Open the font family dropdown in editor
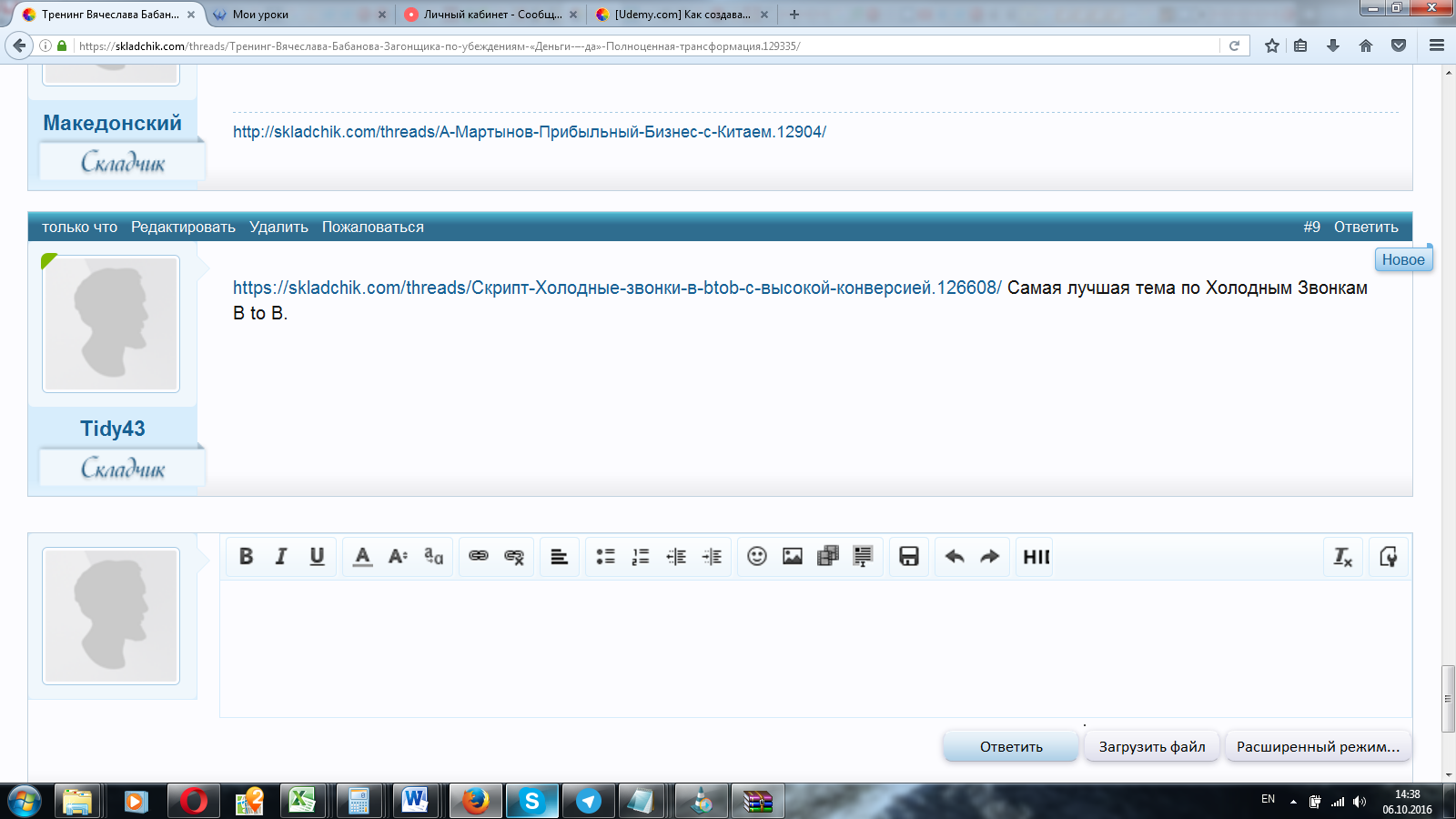This screenshot has width=1456, height=819. (x=434, y=556)
